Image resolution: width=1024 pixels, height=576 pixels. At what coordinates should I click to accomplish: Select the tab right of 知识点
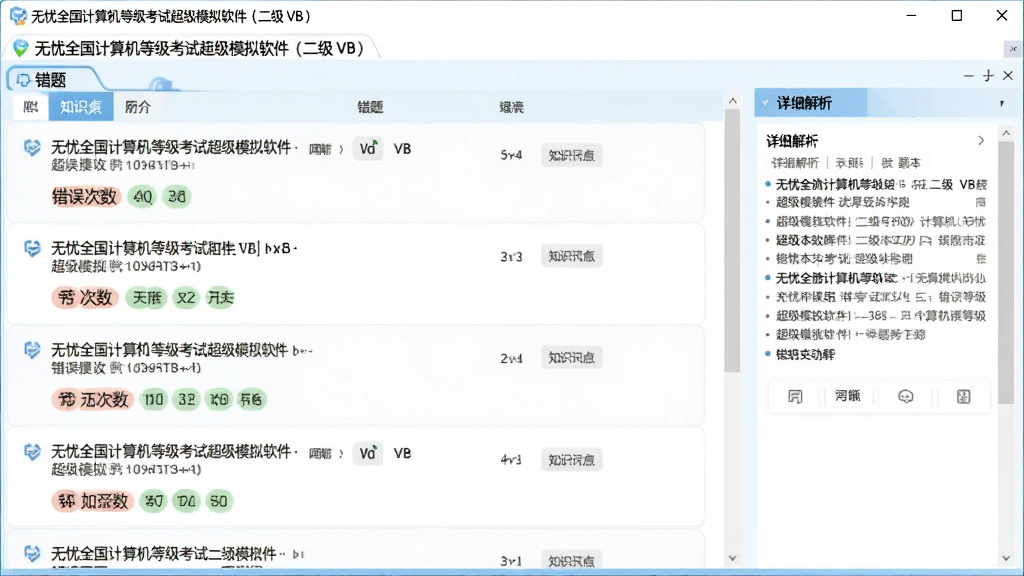click(138, 107)
